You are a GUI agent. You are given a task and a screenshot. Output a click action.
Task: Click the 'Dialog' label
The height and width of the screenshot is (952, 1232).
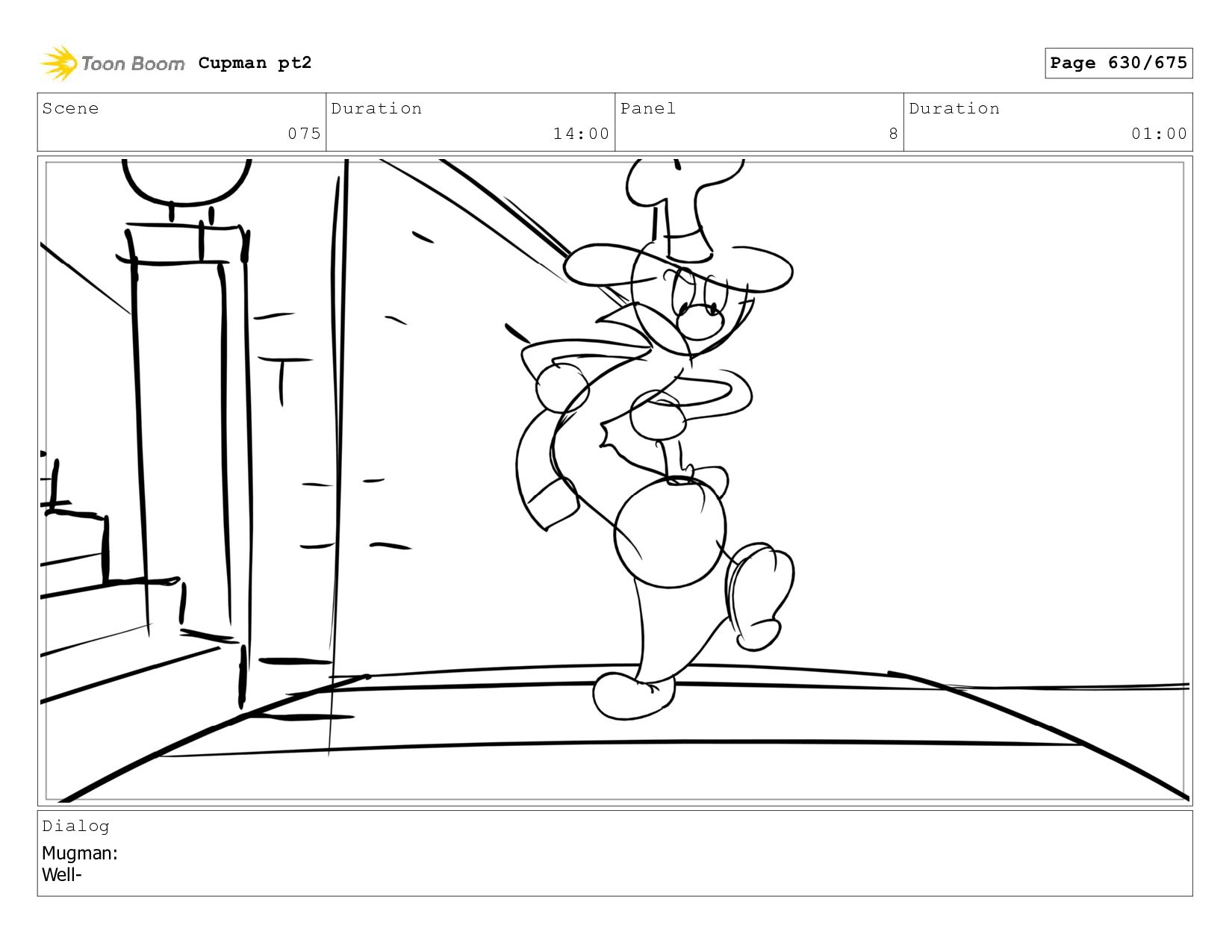point(75,826)
